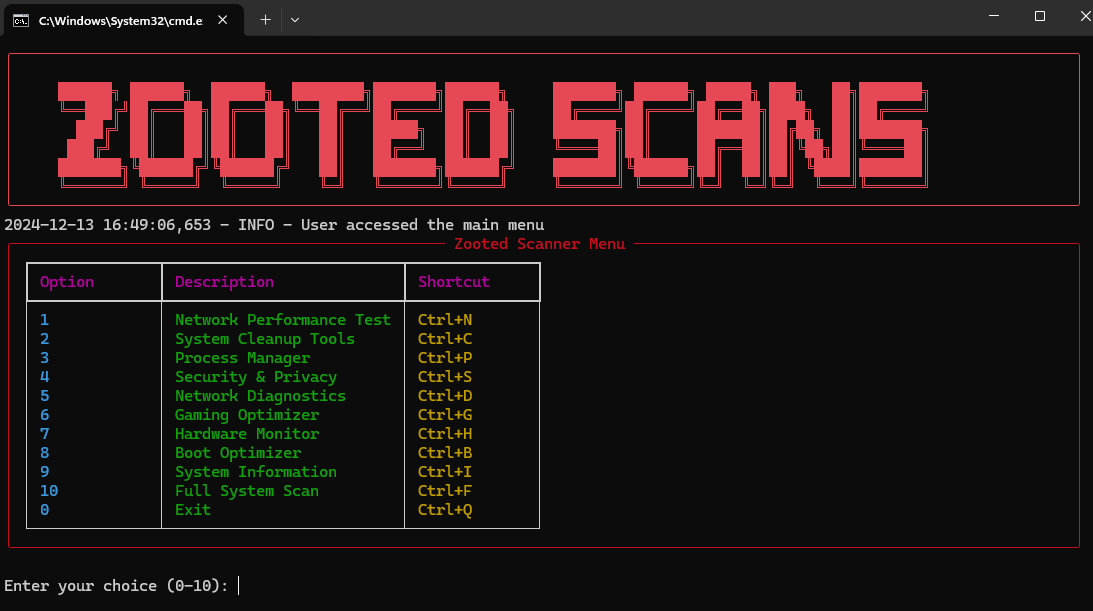This screenshot has height=611, width=1093.
Task: Click the Ctrl+H shortcut text
Action: click(x=444, y=434)
